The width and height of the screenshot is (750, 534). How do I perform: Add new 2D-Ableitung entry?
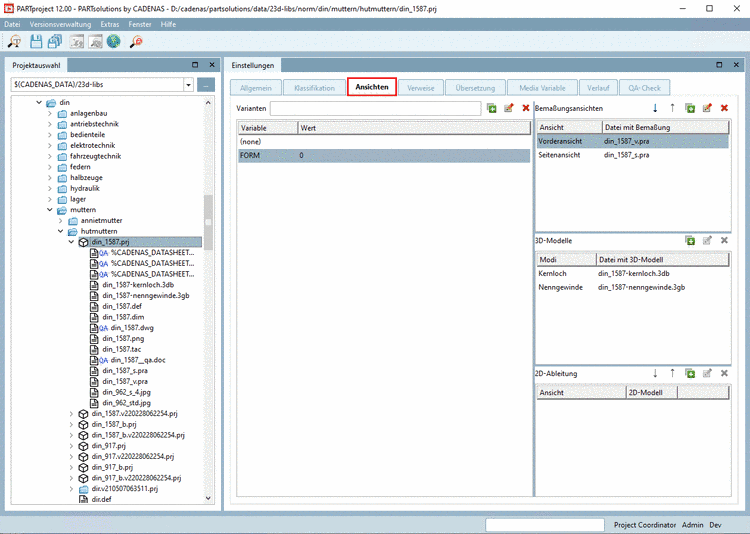click(x=690, y=373)
